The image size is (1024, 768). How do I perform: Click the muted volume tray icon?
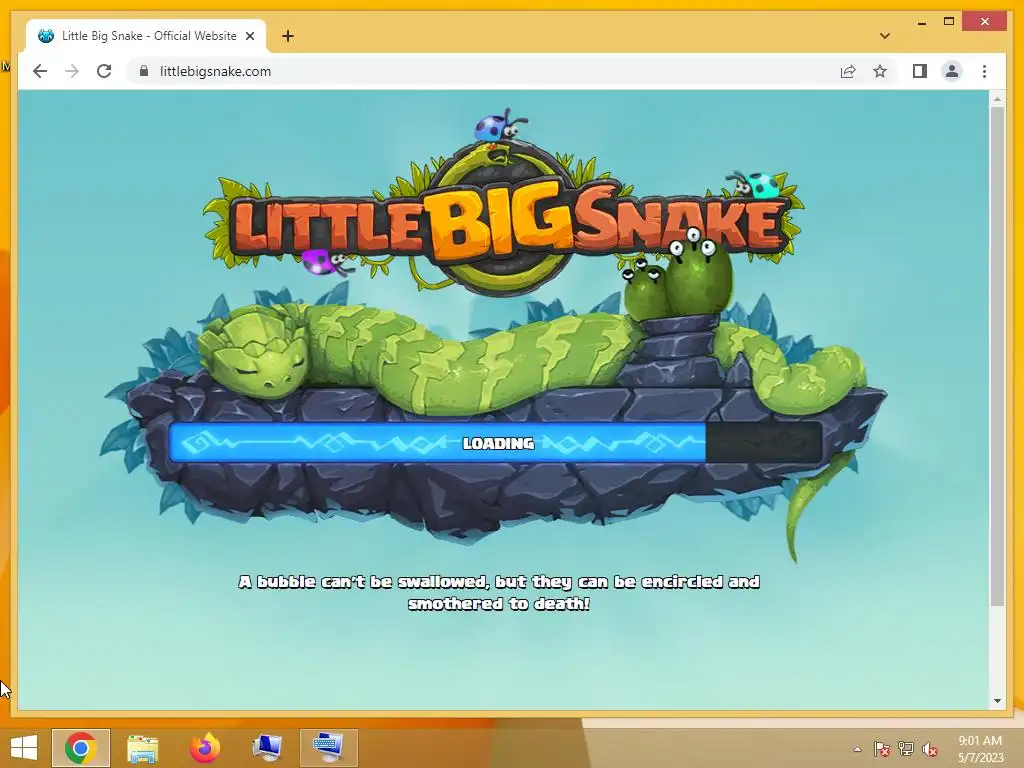pyautogui.click(x=930, y=749)
